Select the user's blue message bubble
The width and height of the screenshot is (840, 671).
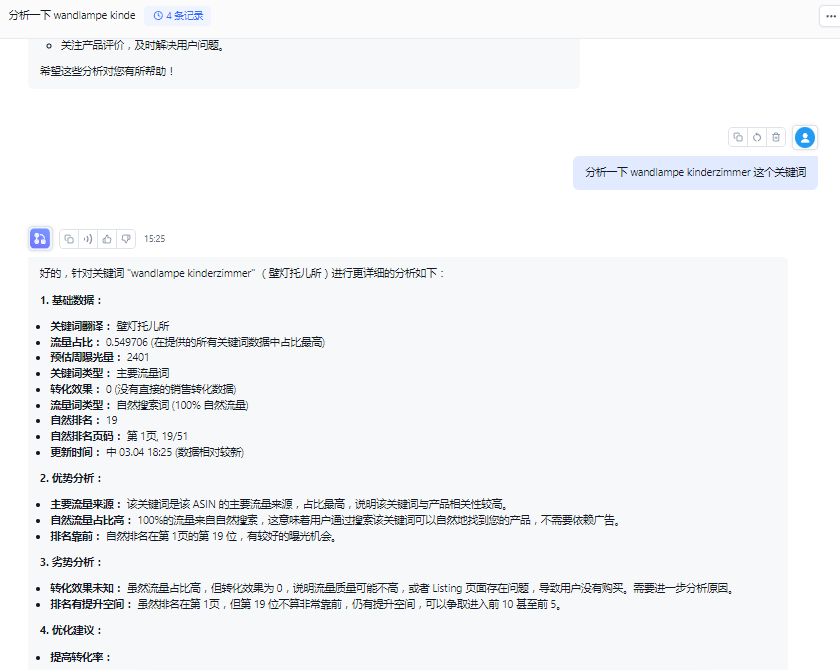coord(695,172)
